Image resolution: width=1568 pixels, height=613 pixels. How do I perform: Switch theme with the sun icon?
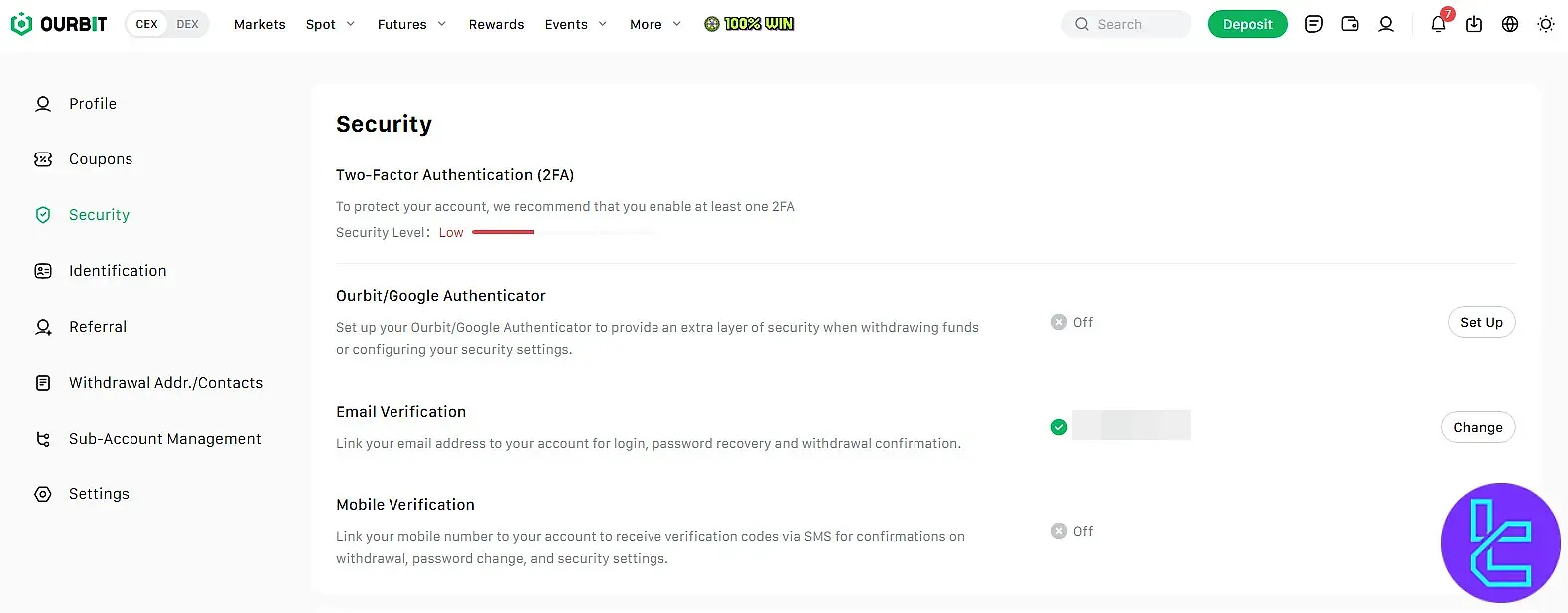1547,23
